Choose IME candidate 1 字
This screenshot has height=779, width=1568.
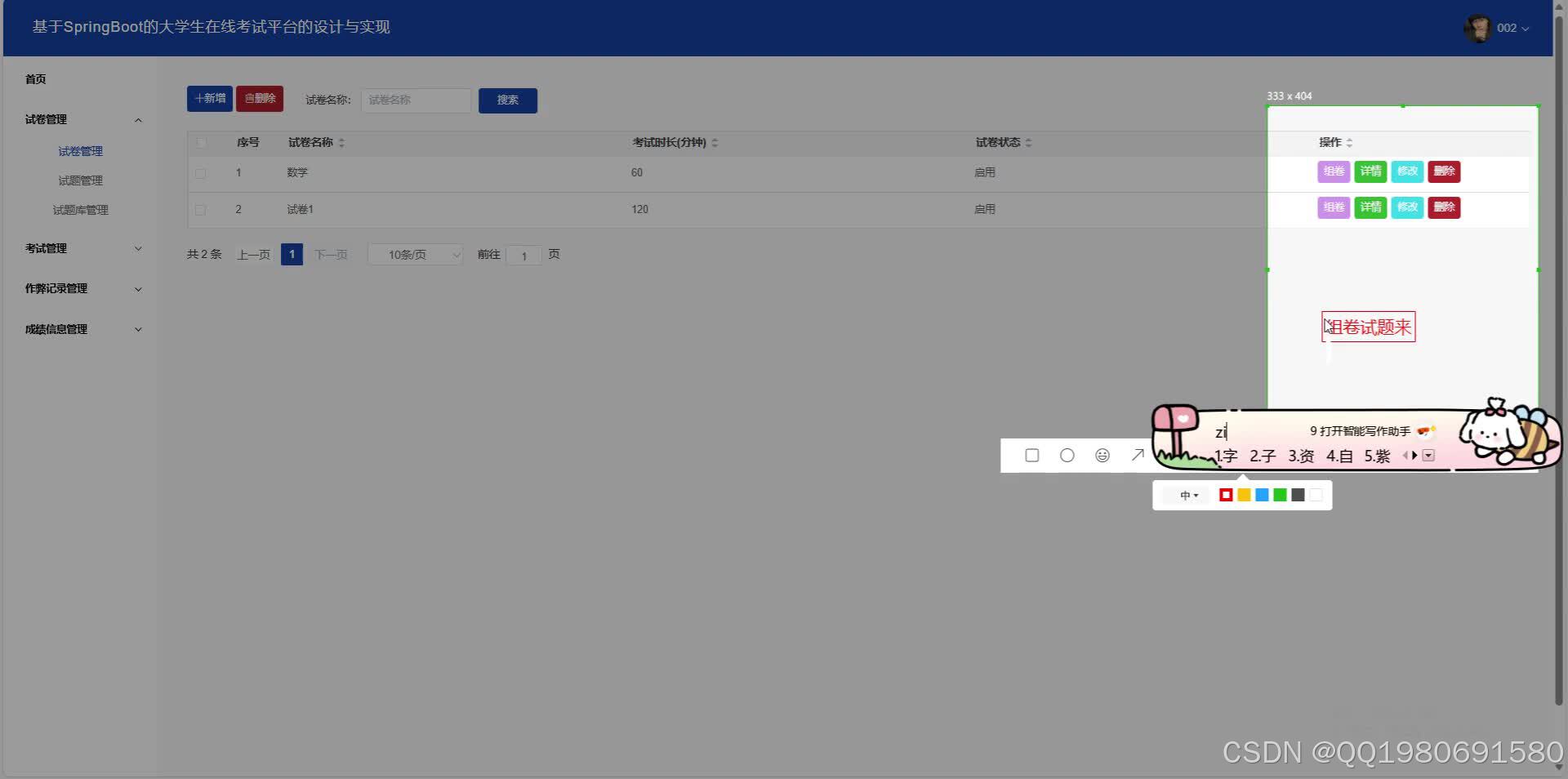click(x=1226, y=456)
